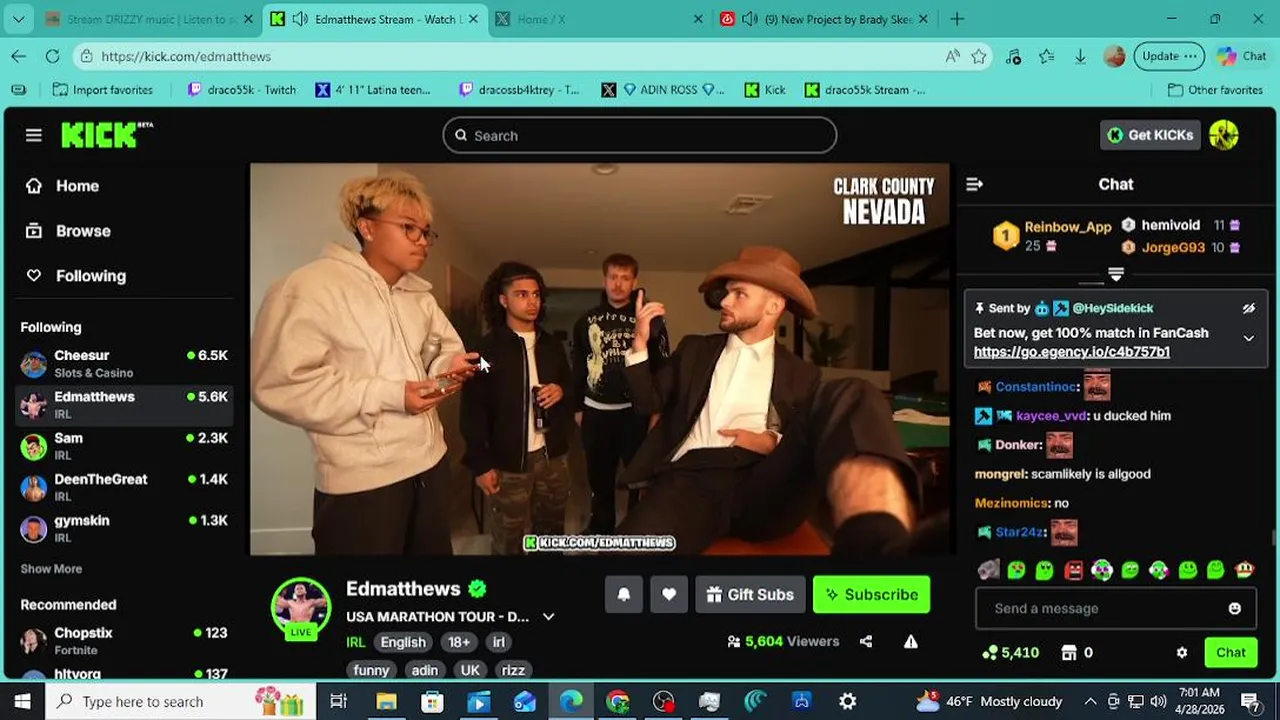1280x720 pixels.
Task: Open the go.egency.io pinned link
Action: click(x=1071, y=352)
